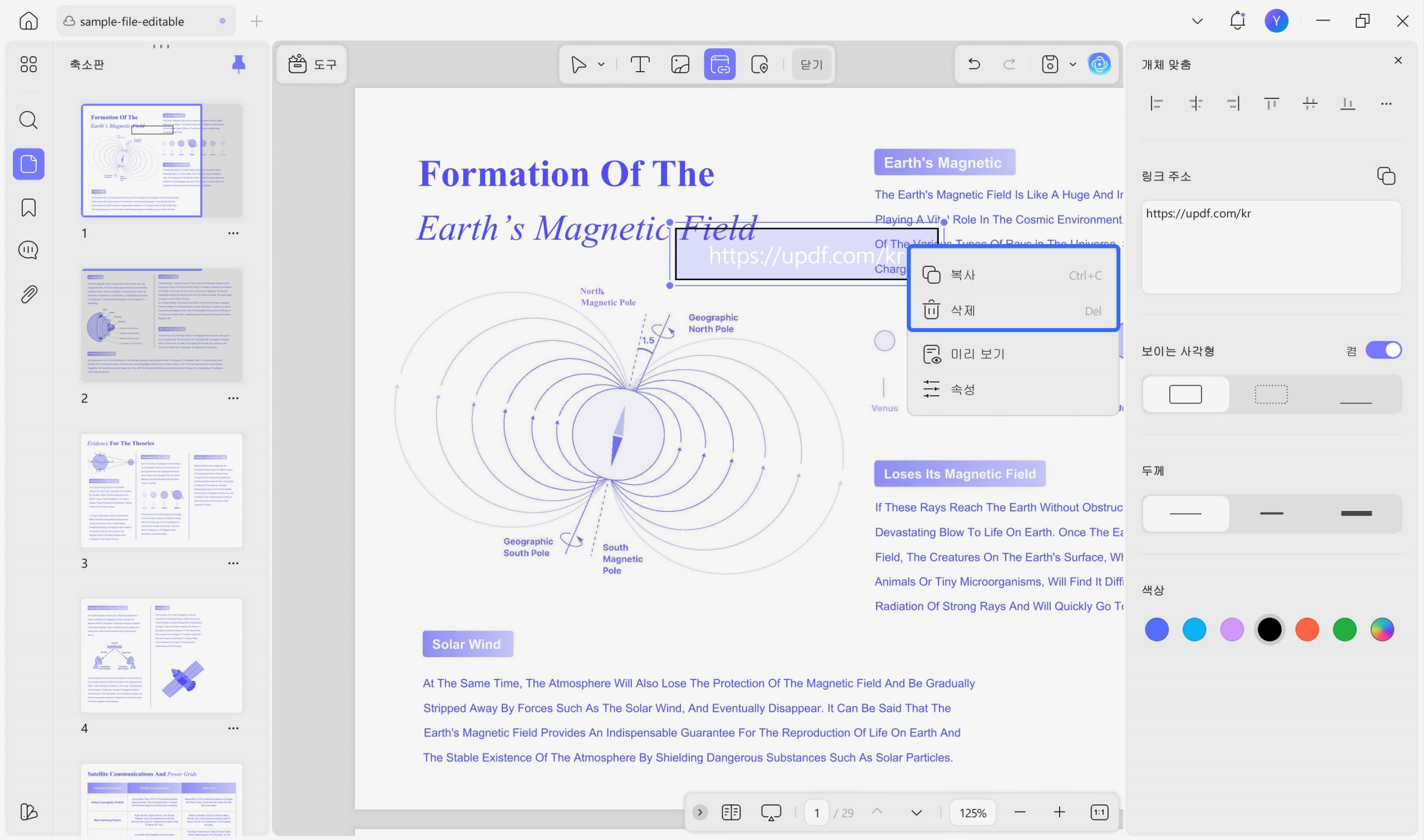Select the image edit tool
Viewport: 1424px width, 840px height.
(x=680, y=64)
